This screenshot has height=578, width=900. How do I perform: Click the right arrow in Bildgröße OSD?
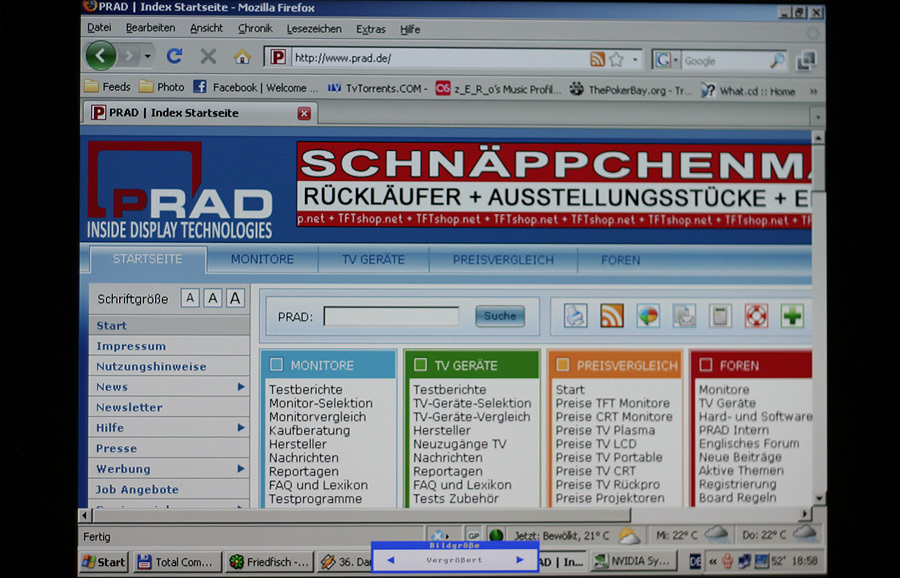pyautogui.click(x=519, y=560)
